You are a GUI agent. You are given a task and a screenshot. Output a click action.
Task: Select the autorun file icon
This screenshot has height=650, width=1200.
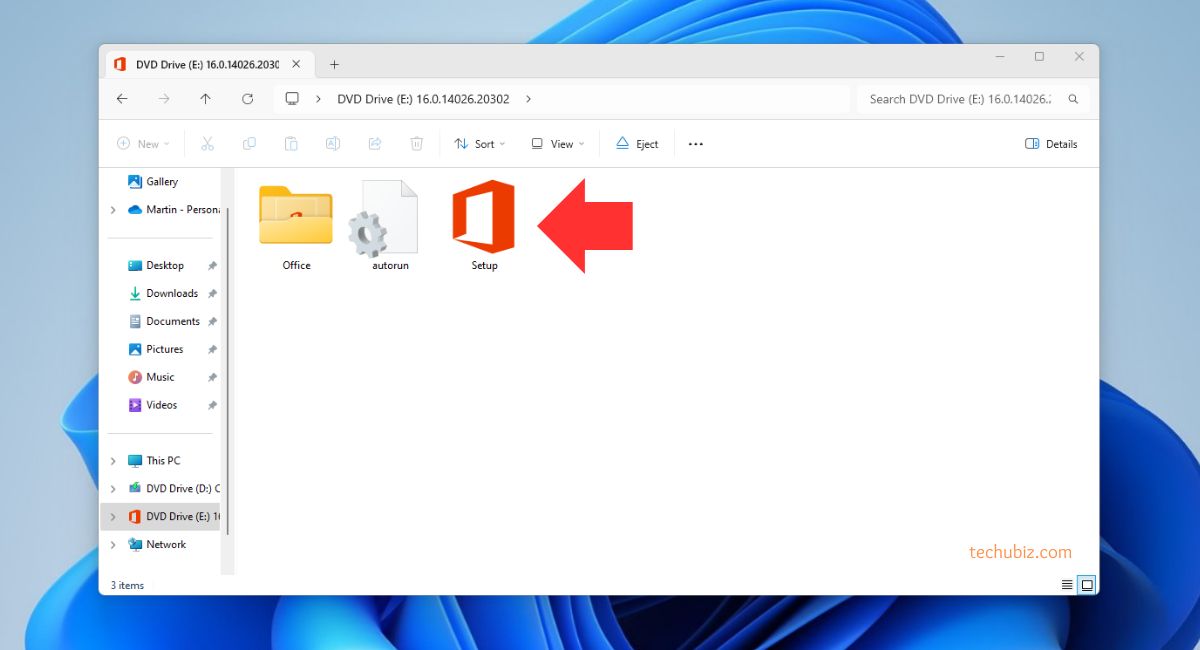tap(386, 218)
